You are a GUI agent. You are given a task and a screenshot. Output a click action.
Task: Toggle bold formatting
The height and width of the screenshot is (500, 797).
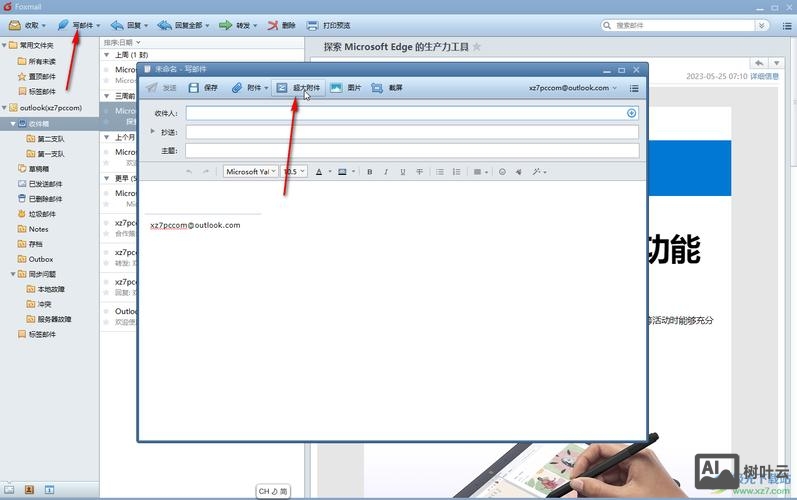point(370,172)
